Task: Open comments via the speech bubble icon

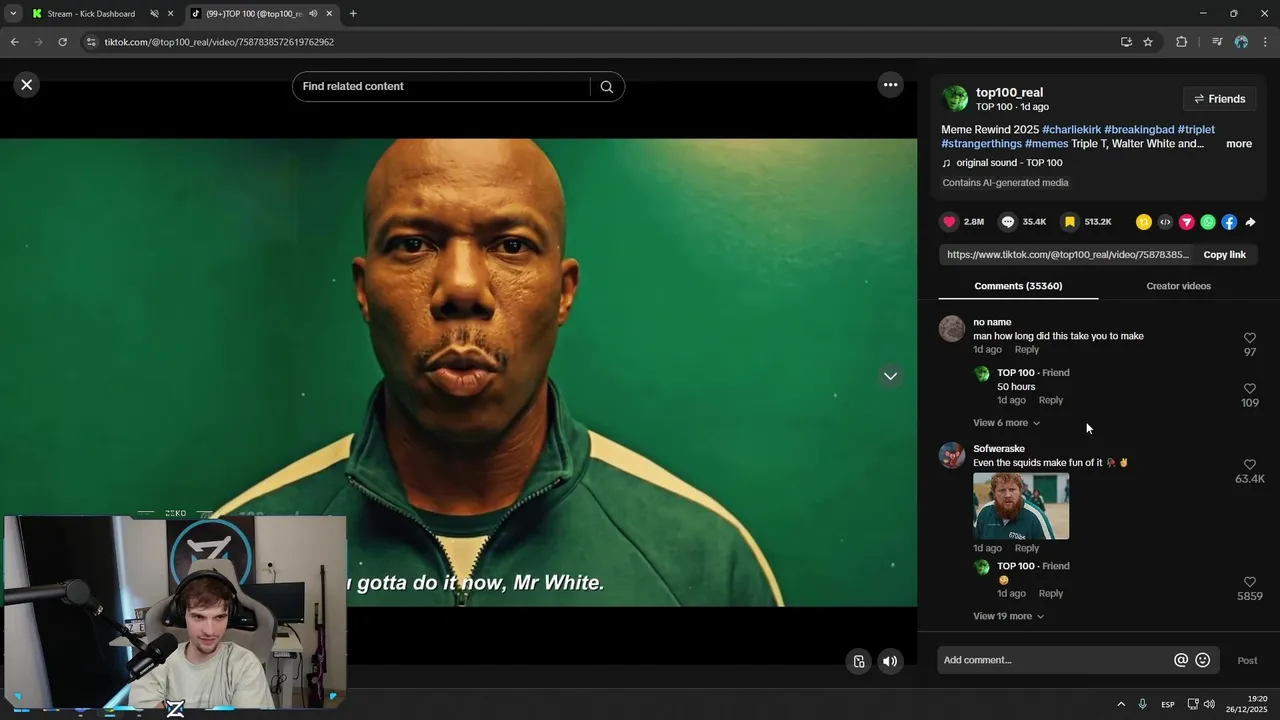Action: (x=1008, y=222)
